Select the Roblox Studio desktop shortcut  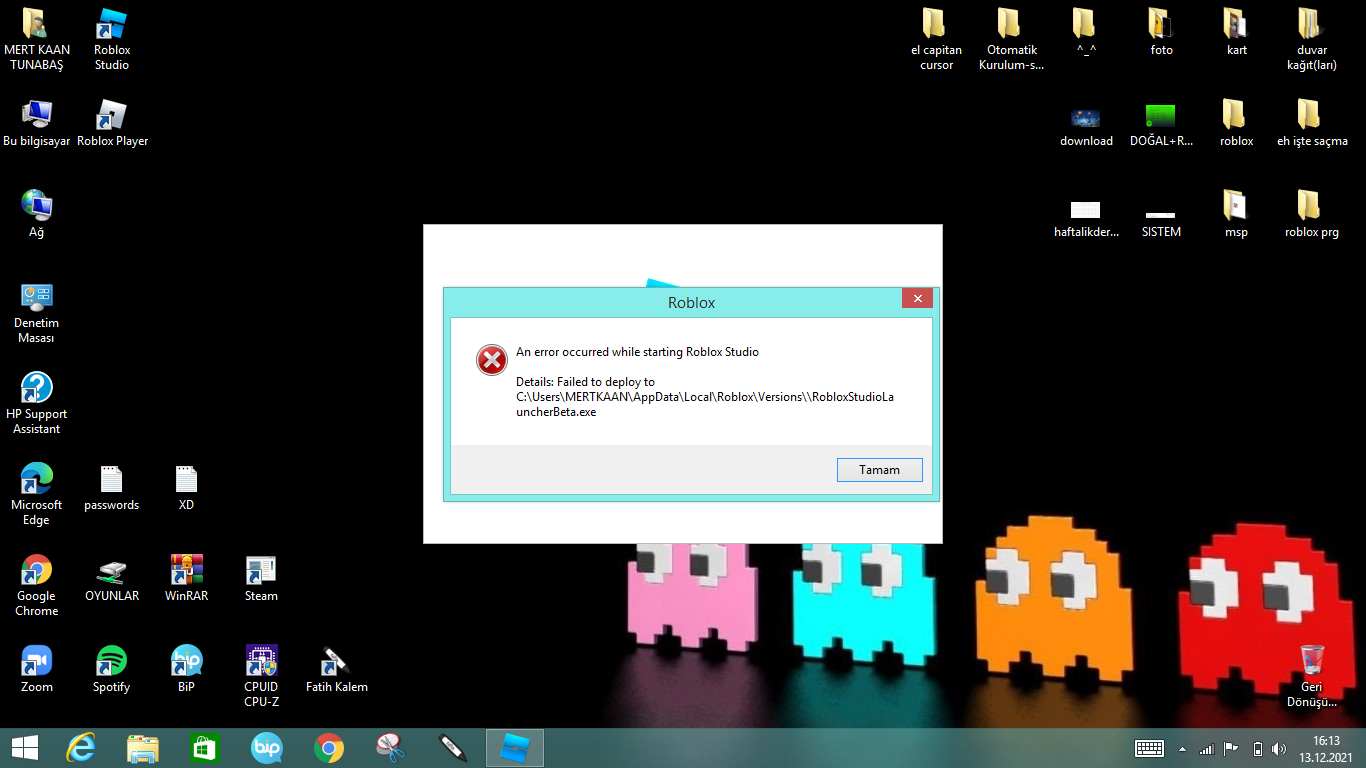pyautogui.click(x=112, y=40)
